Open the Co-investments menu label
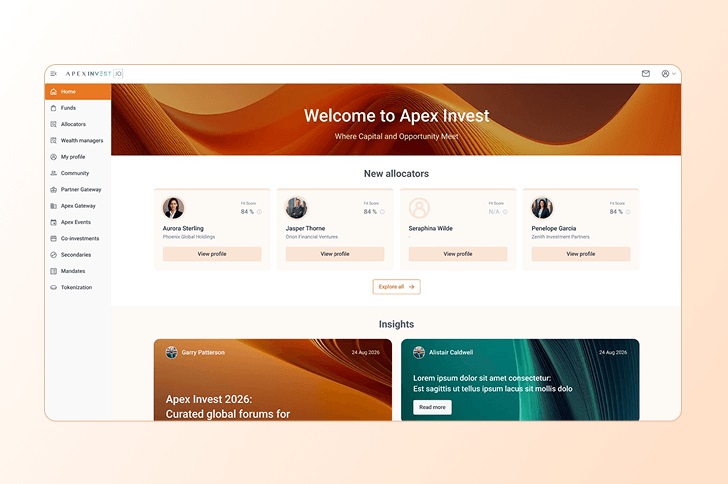728x484 pixels. [x=80, y=238]
